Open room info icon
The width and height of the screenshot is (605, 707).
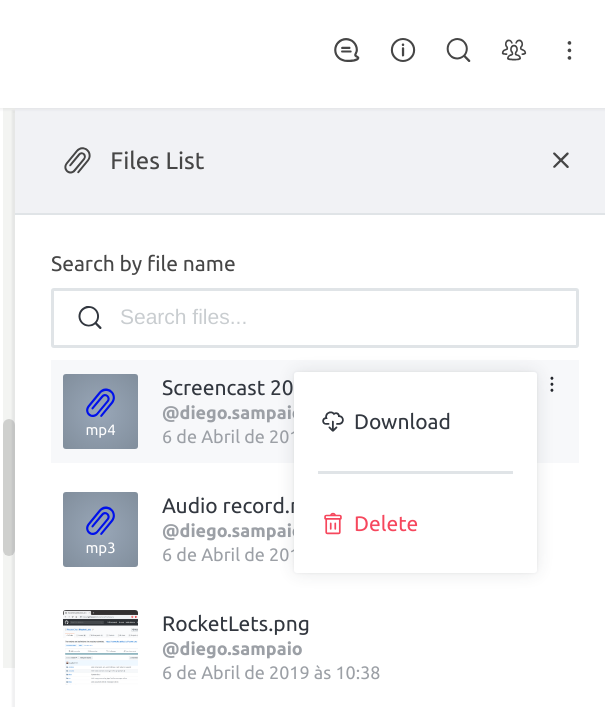403,50
